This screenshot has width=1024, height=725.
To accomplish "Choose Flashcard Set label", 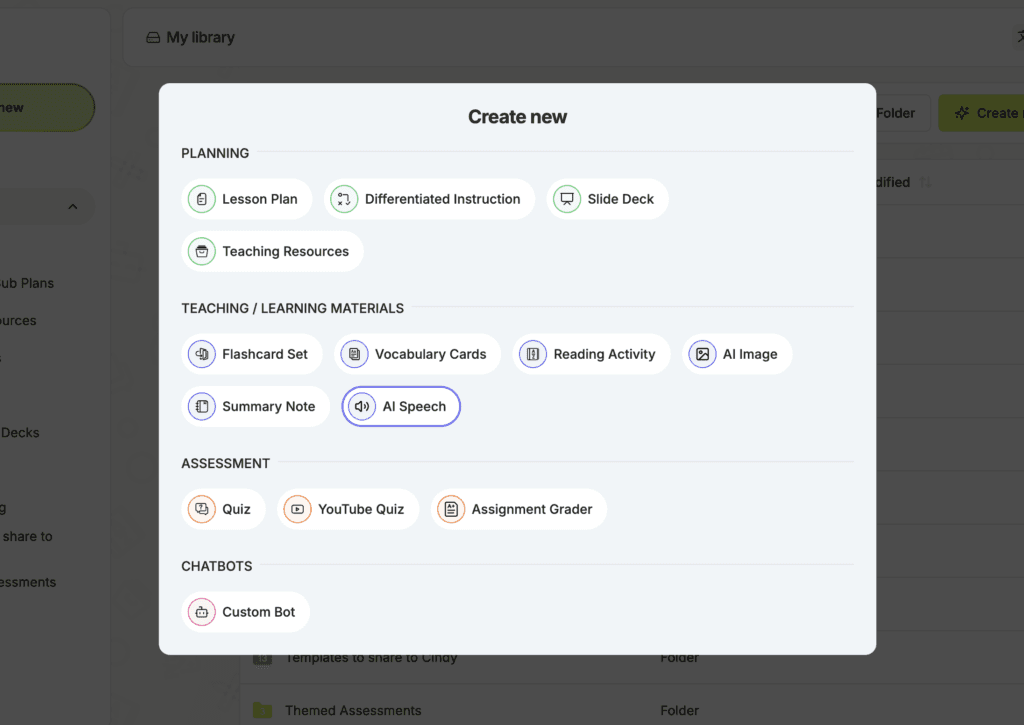I will coord(264,354).
